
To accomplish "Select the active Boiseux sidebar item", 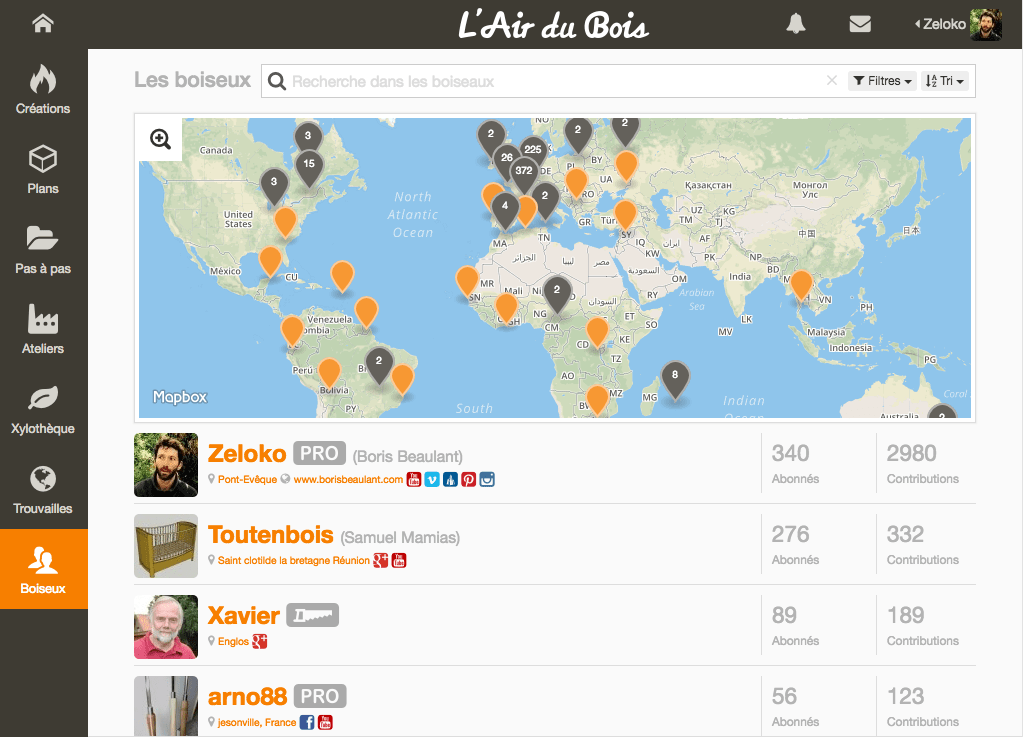I will click(x=43, y=569).
